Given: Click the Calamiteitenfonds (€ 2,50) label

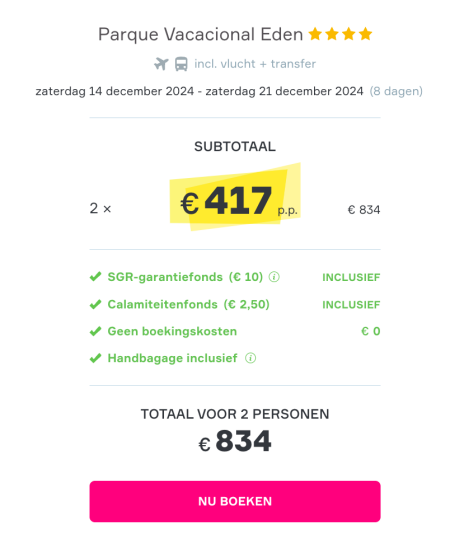Looking at the screenshot, I should pos(188,304).
